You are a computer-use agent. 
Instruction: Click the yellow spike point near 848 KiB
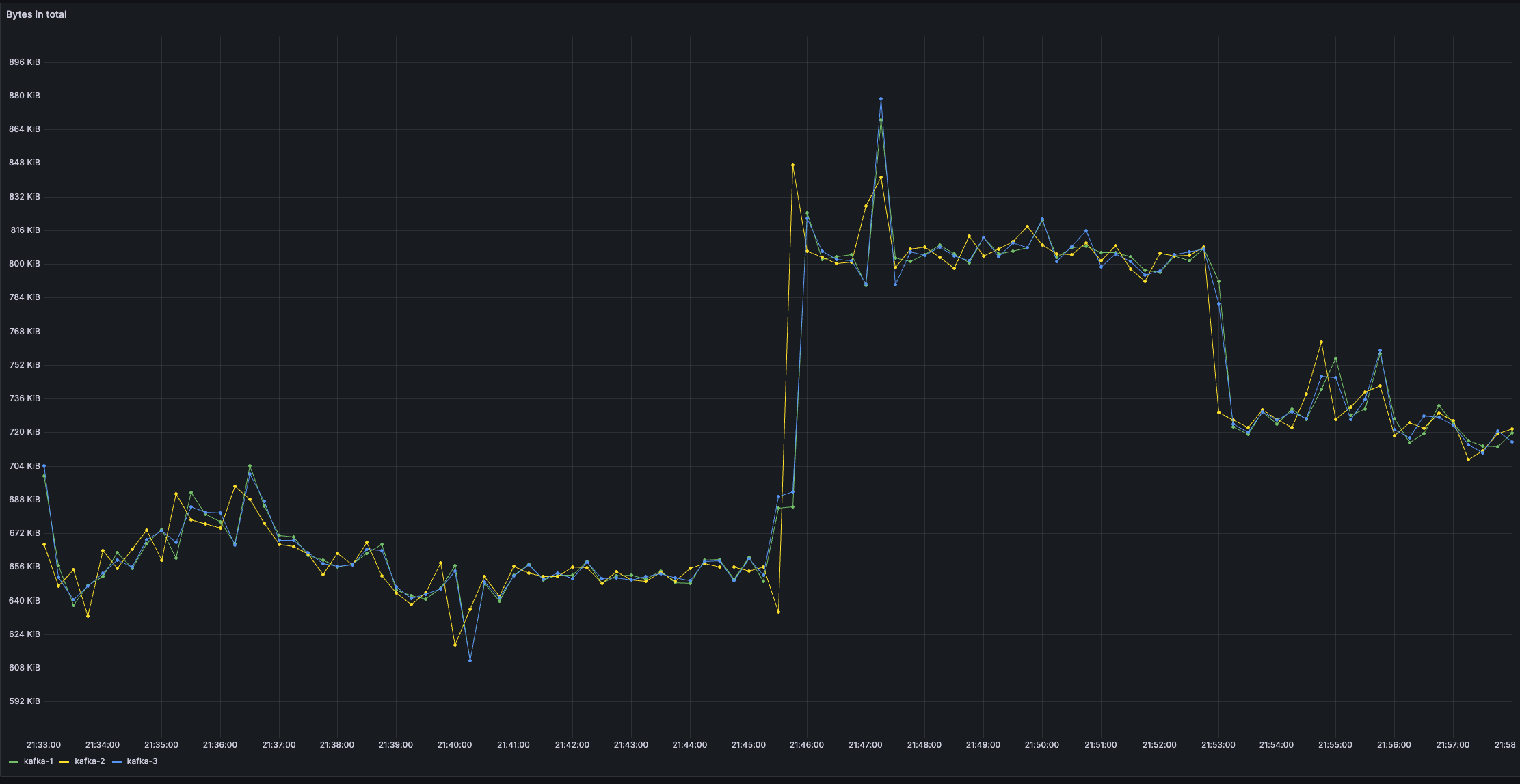(792, 165)
